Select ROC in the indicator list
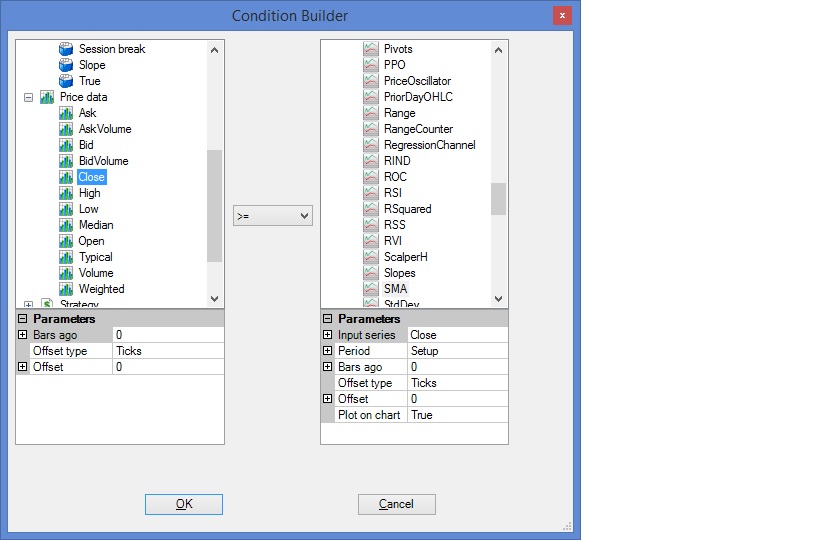The height and width of the screenshot is (540, 819). click(395, 177)
